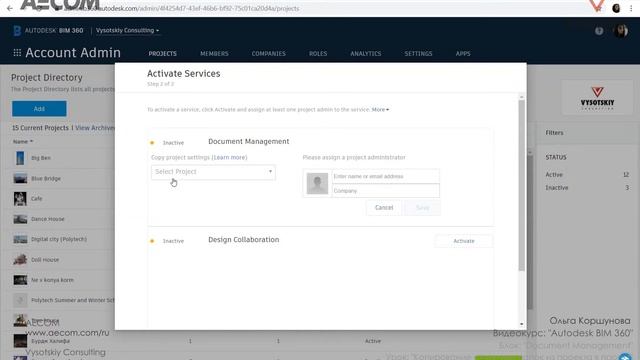This screenshot has height=360, width=640.
Task: Open the browser three-dot menu
Action: 631,8
